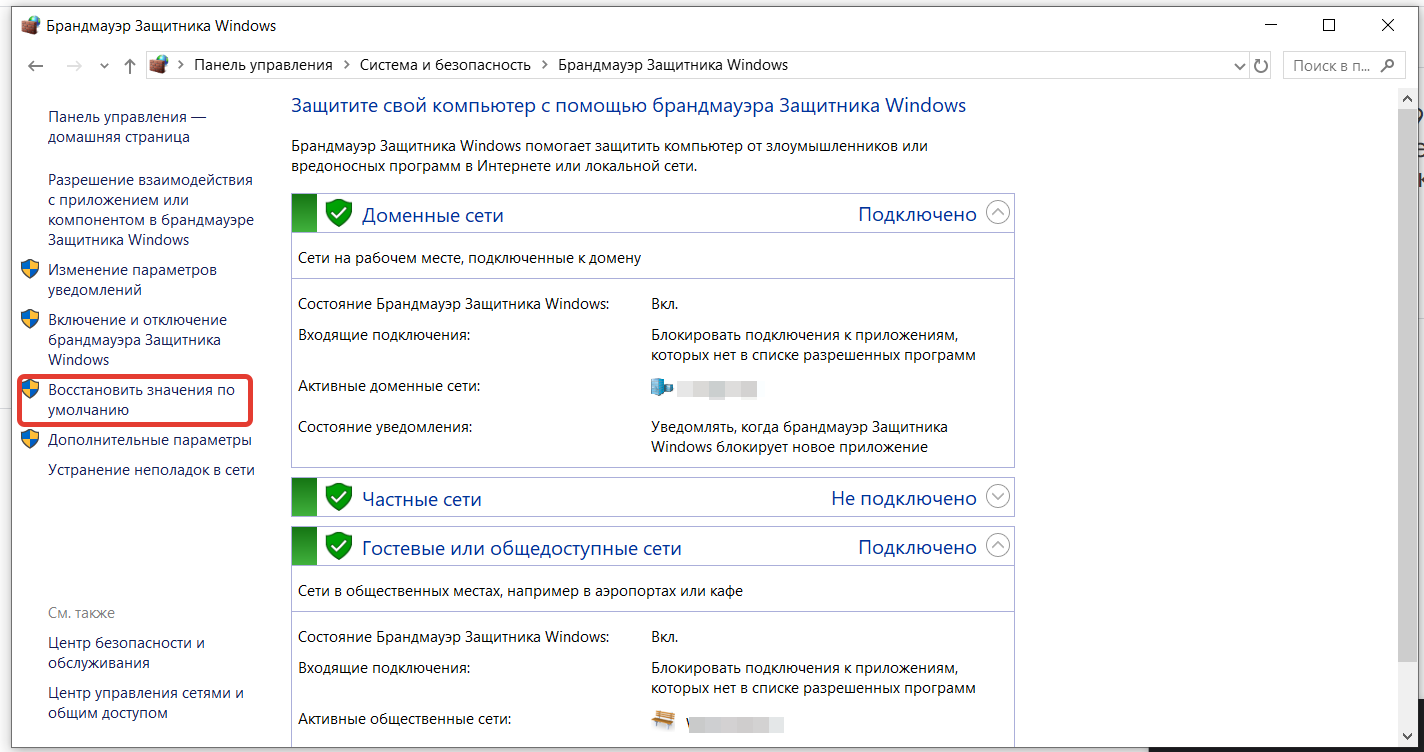The width and height of the screenshot is (1424, 752).
Task: Click shield icon beside 'Восстановить значения'
Action: pos(30,389)
